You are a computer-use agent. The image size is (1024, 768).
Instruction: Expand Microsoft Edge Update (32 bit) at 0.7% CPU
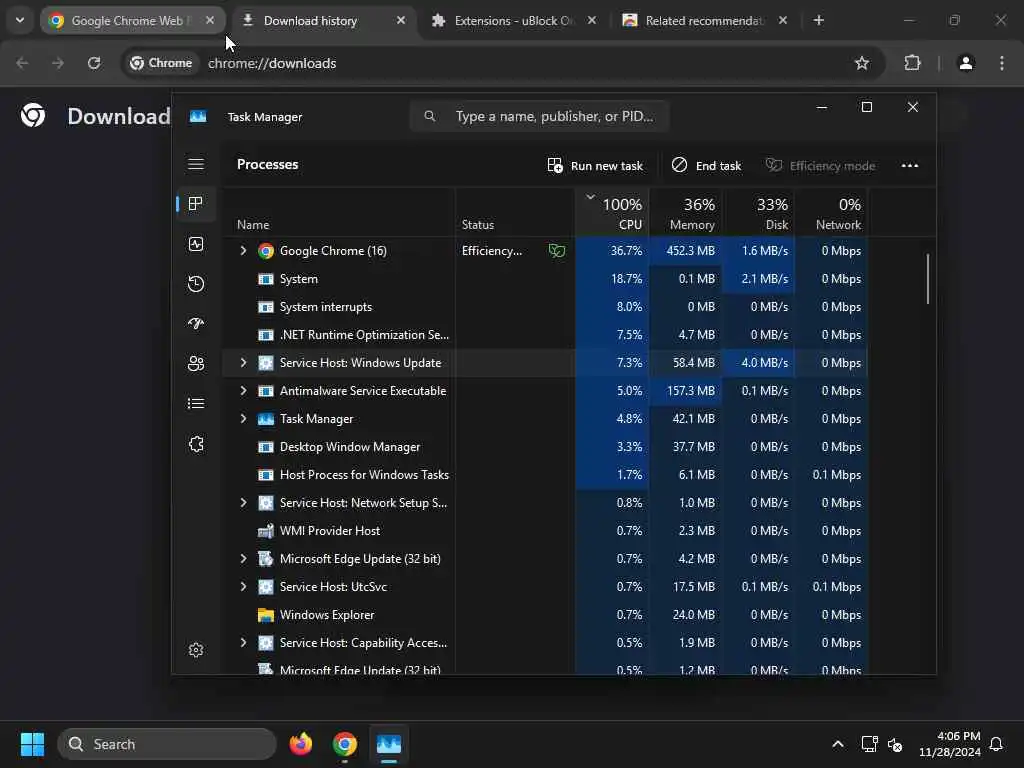[243, 558]
